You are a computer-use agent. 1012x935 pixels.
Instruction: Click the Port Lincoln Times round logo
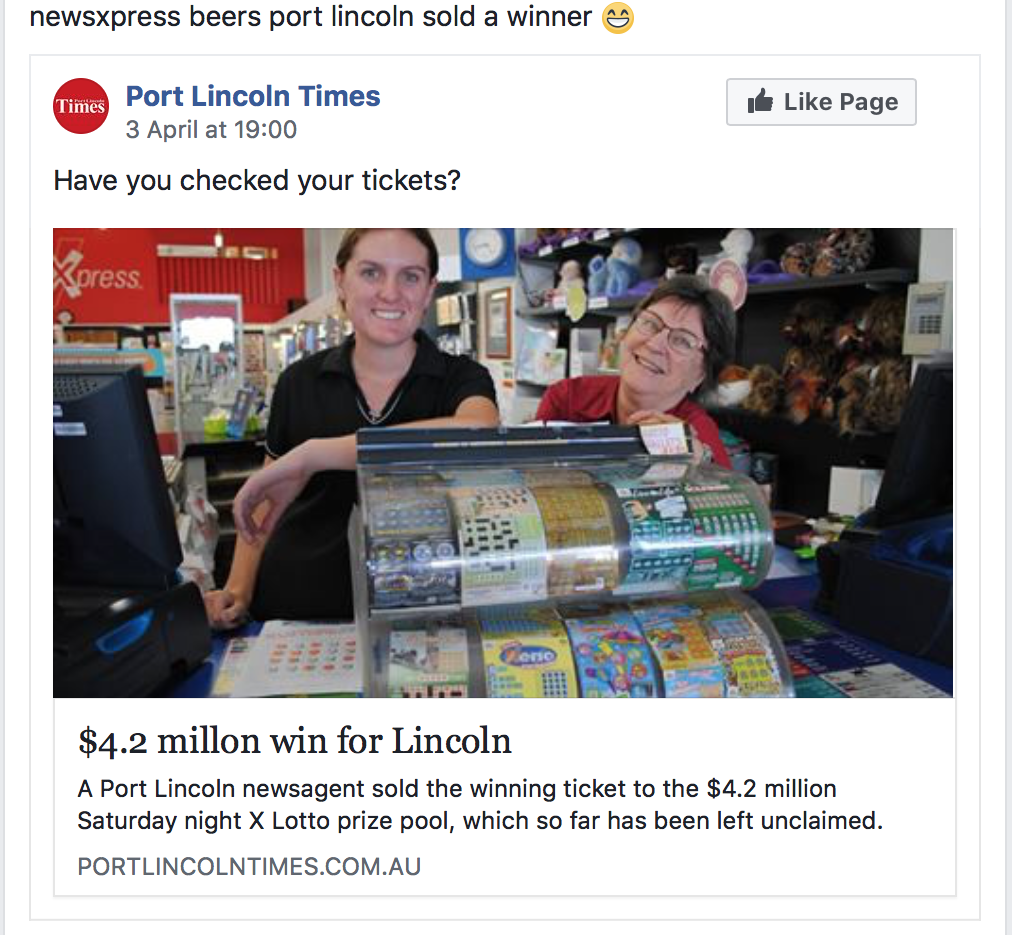coord(81,106)
